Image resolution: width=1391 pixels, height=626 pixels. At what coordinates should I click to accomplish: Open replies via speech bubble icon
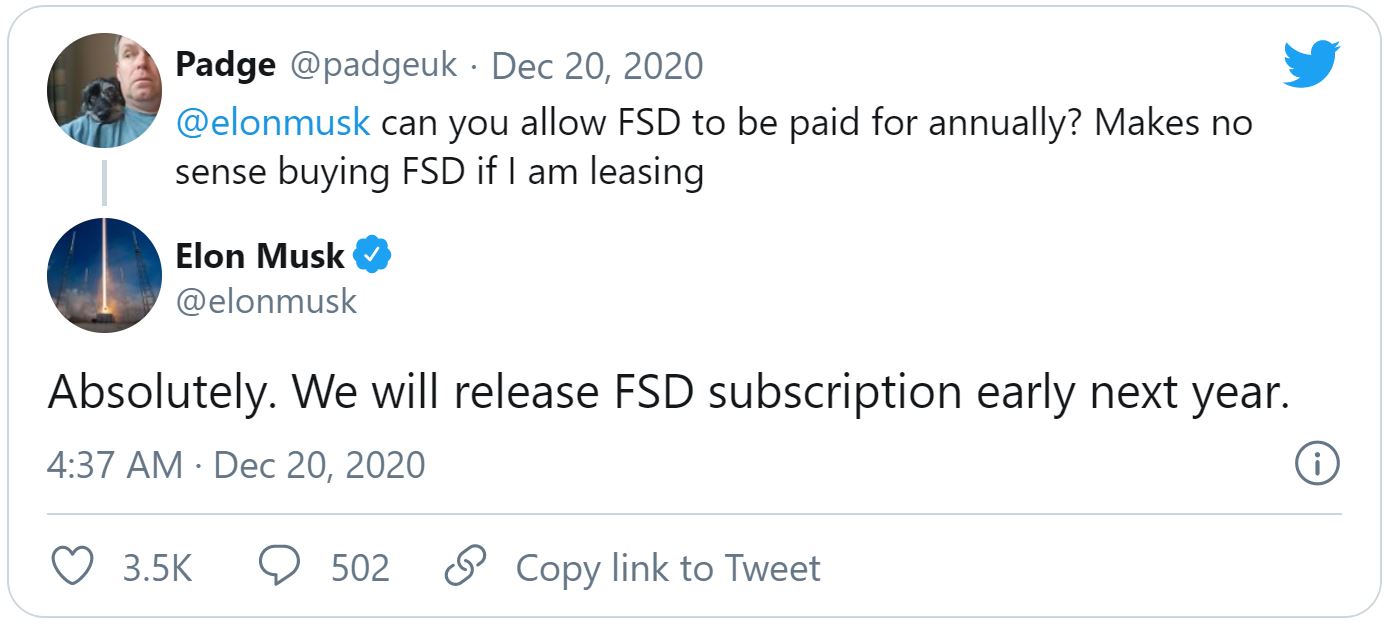[280, 566]
